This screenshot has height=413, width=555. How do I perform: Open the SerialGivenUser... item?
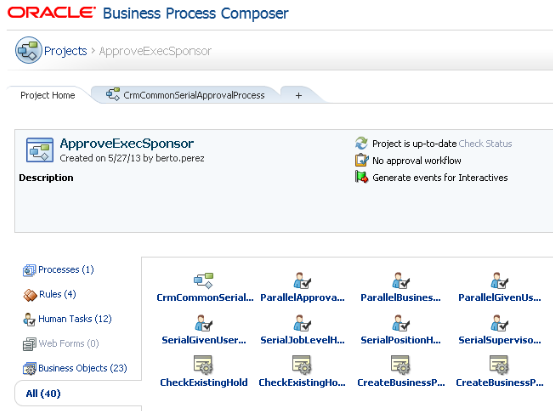point(204,340)
